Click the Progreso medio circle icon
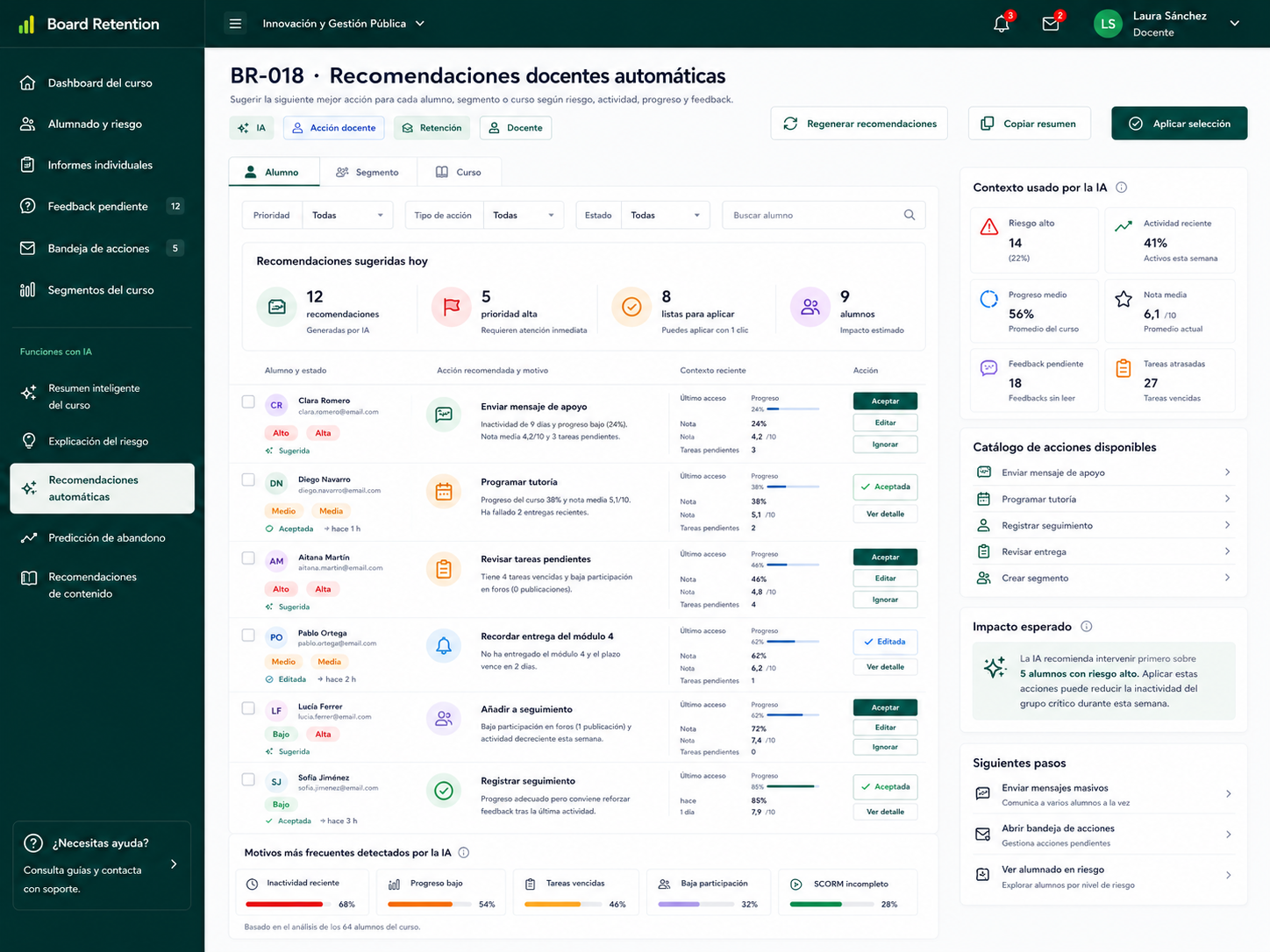This screenshot has width=1270, height=952. click(x=989, y=299)
